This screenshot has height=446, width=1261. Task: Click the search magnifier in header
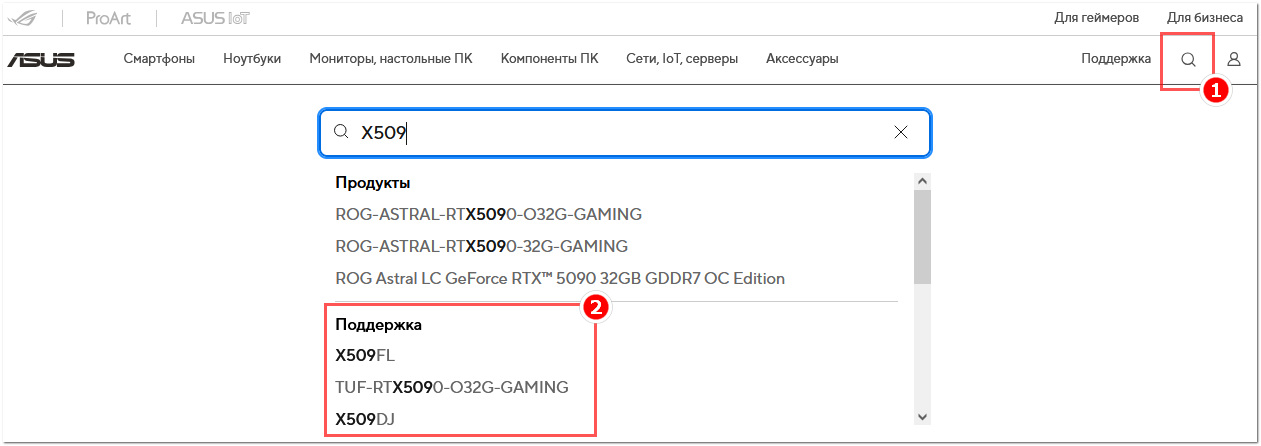coord(1188,59)
